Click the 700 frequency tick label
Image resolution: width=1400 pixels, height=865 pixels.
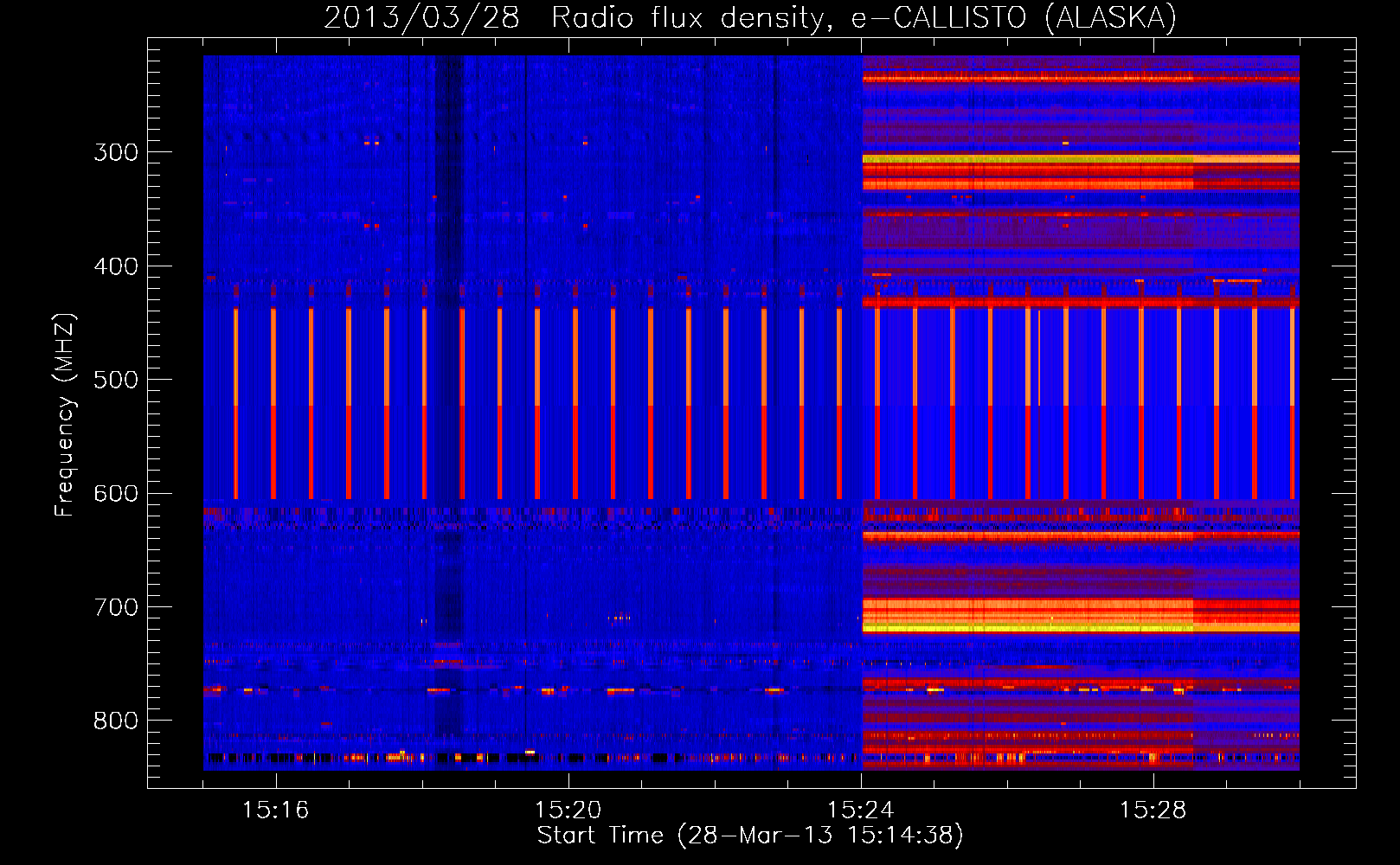(116, 607)
